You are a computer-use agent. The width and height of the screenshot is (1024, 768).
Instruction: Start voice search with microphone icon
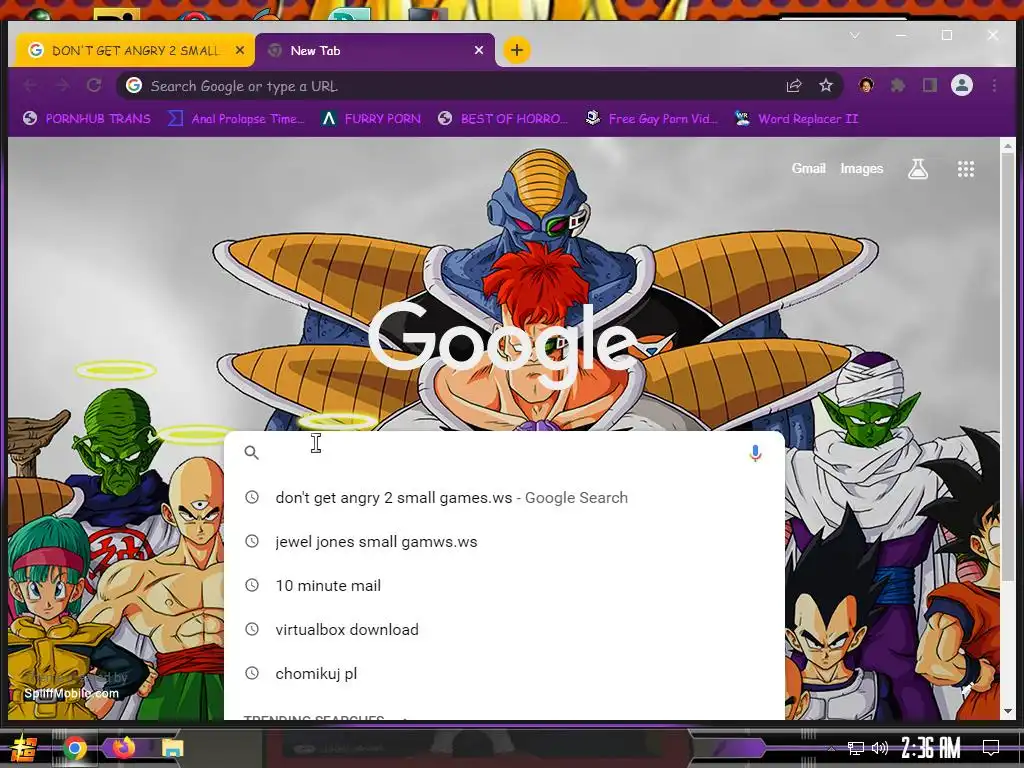click(755, 453)
